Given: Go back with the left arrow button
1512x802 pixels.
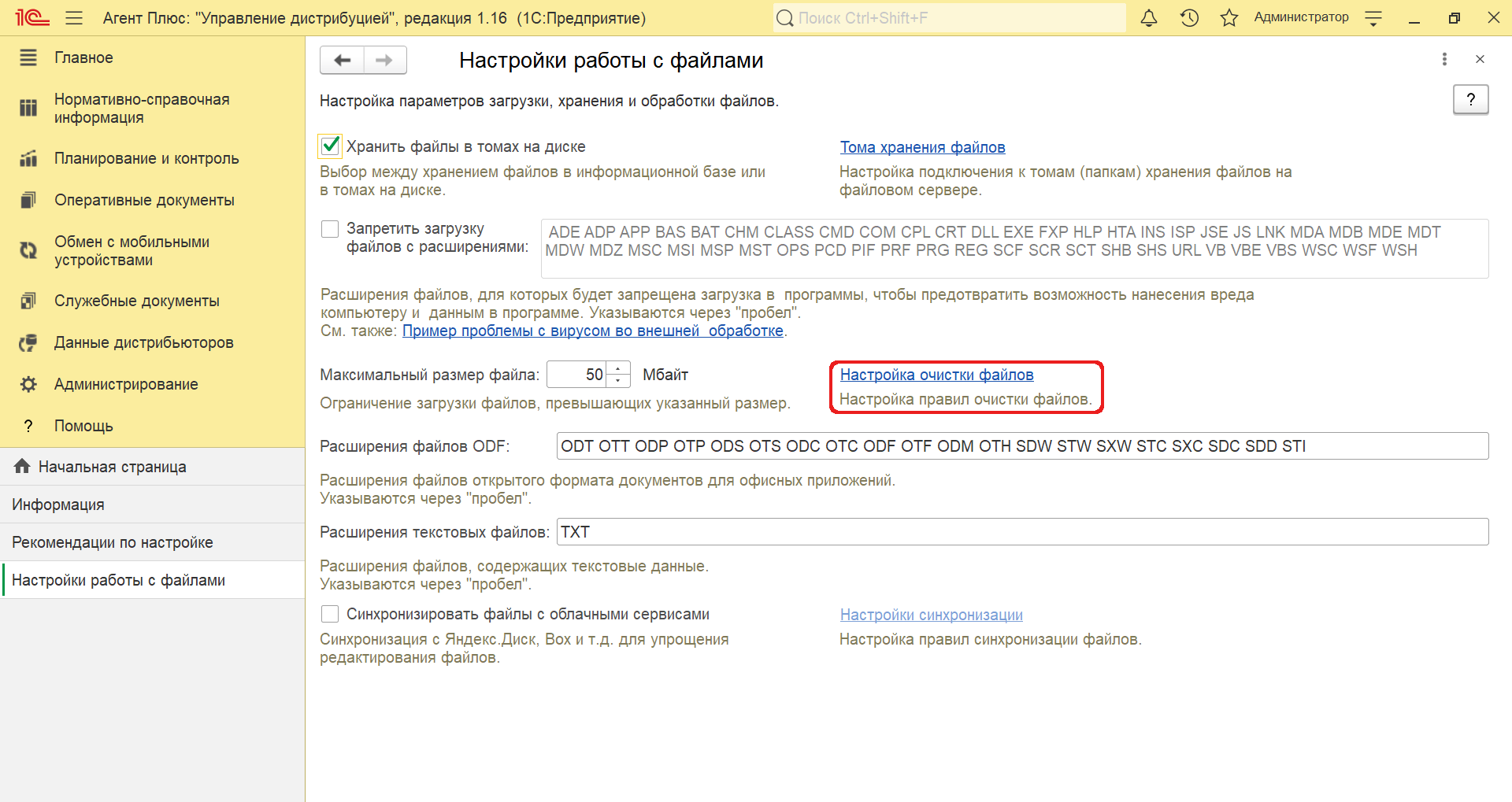Looking at the screenshot, I should pos(342,60).
